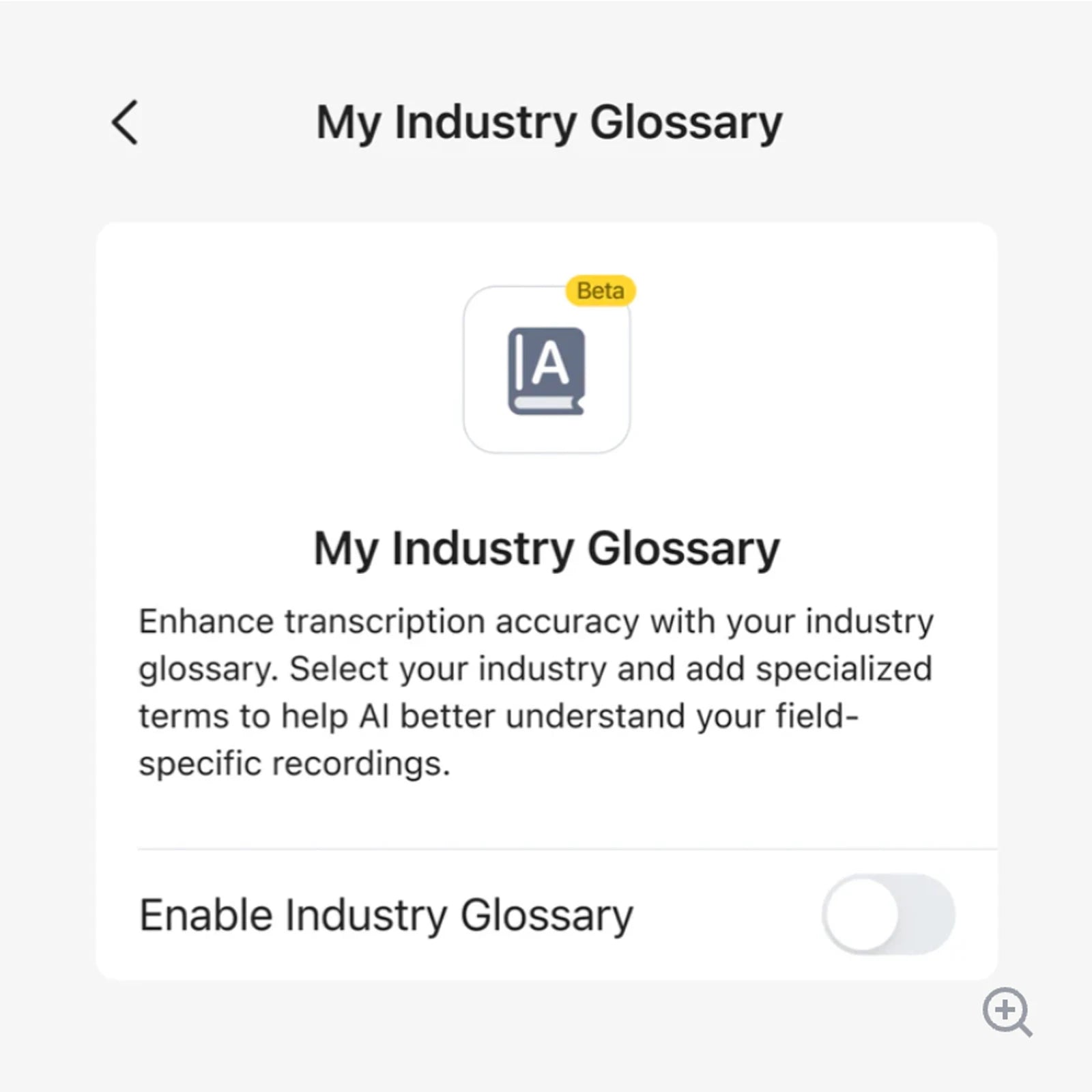This screenshot has width=1092, height=1092.
Task: Click the "specific recordings." text
Action: (295, 764)
